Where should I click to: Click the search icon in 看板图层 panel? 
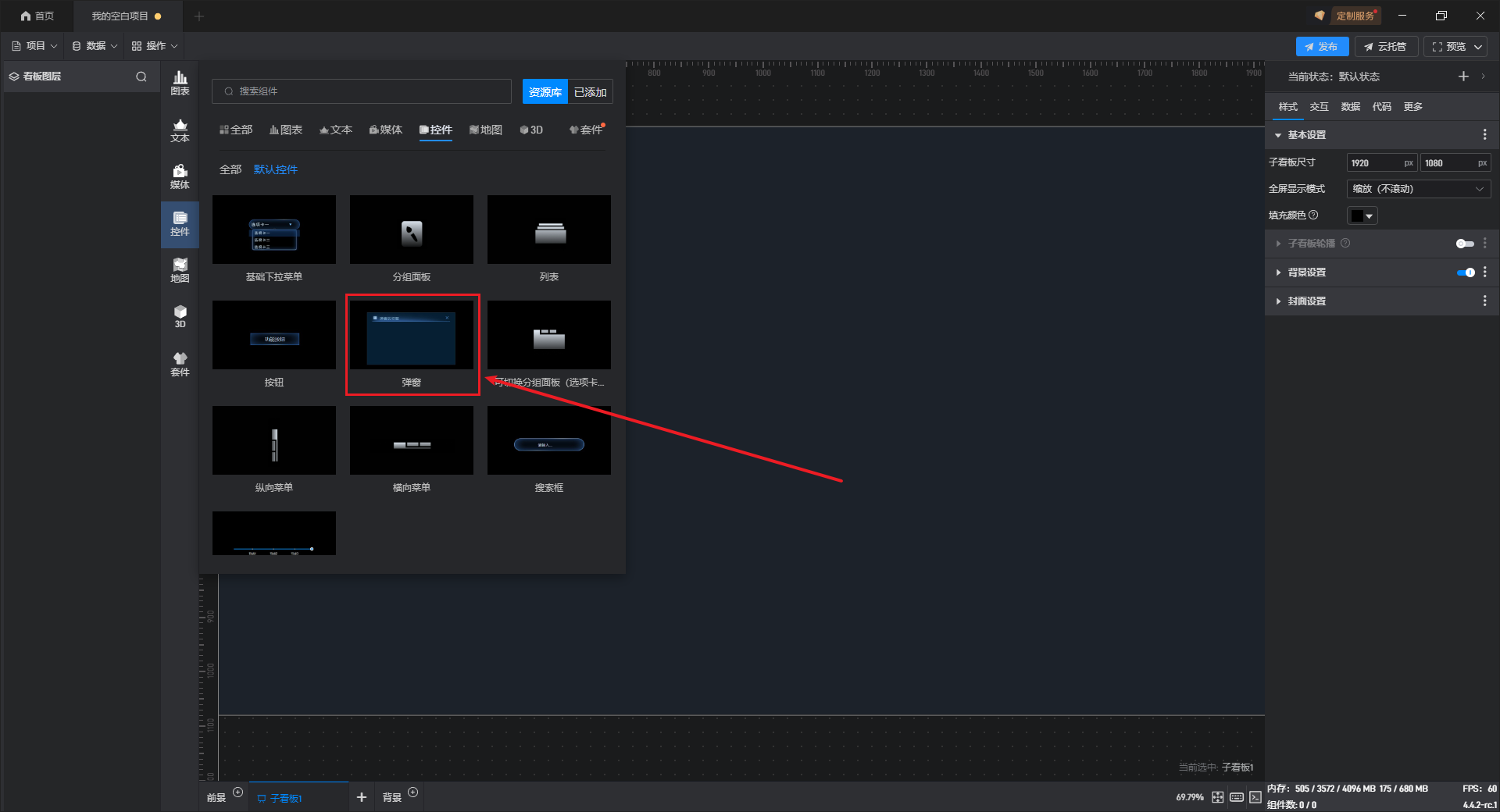click(x=141, y=77)
